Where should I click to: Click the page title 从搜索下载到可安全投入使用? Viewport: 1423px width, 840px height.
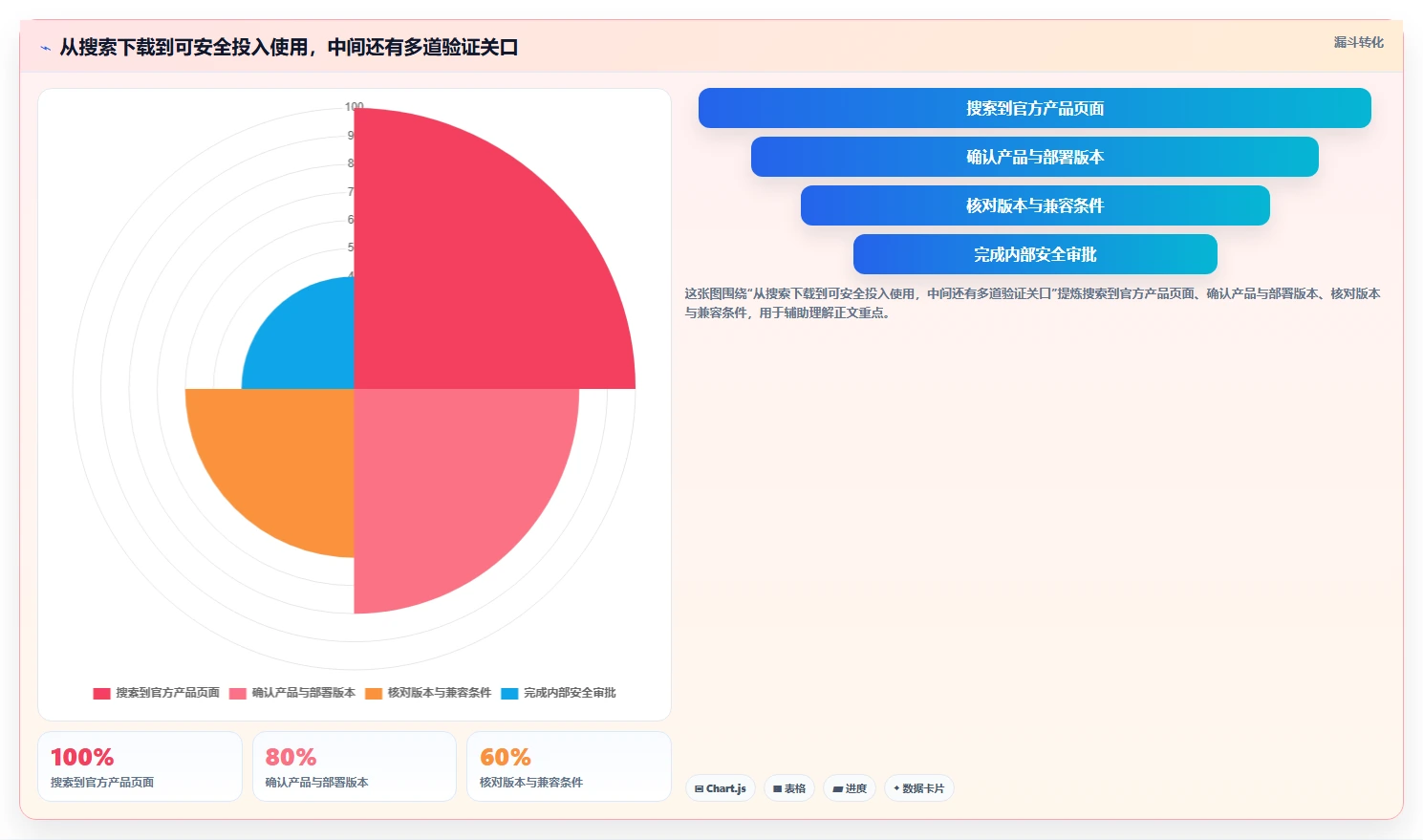(x=289, y=47)
